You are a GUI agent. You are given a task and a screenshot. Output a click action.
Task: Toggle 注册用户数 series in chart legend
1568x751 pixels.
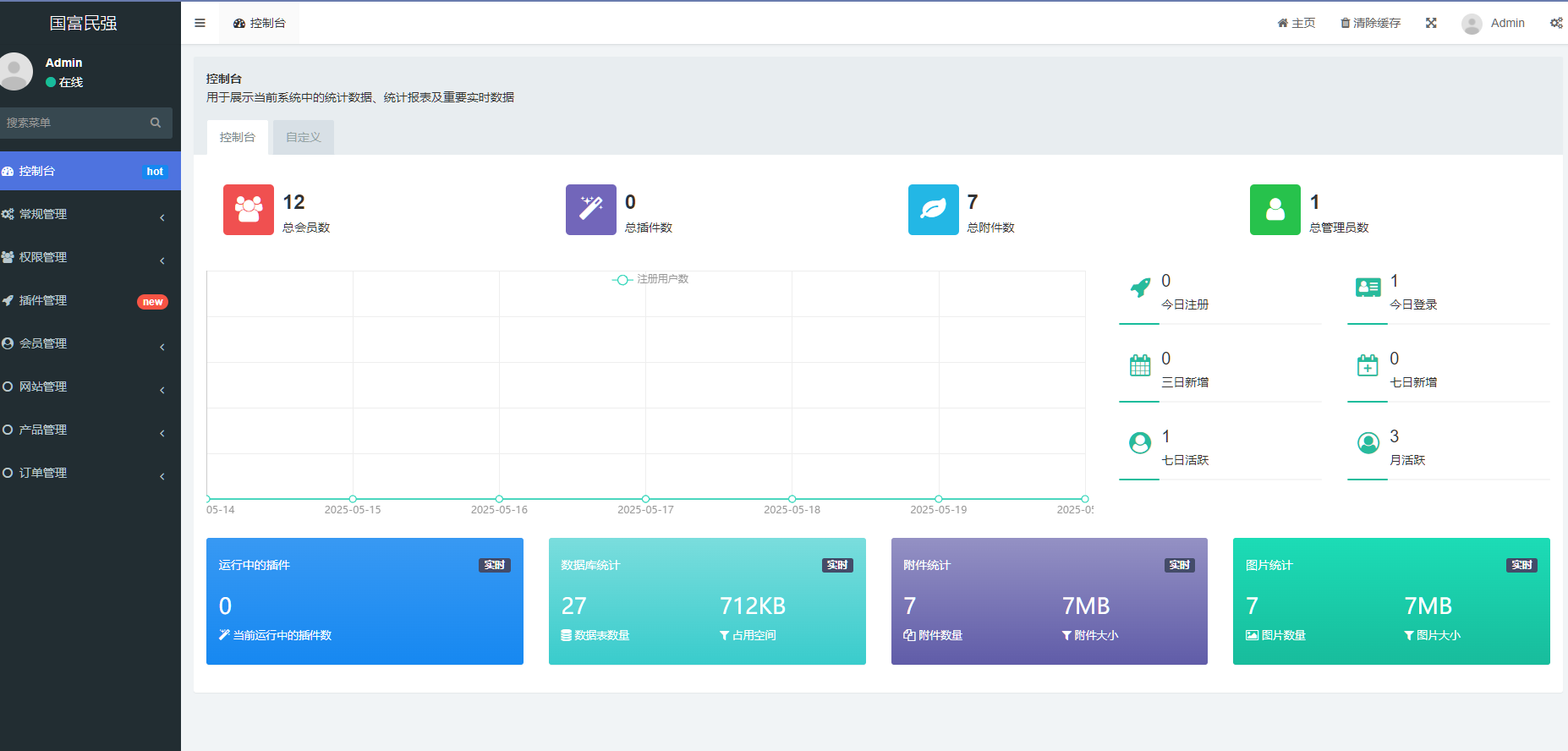click(650, 279)
